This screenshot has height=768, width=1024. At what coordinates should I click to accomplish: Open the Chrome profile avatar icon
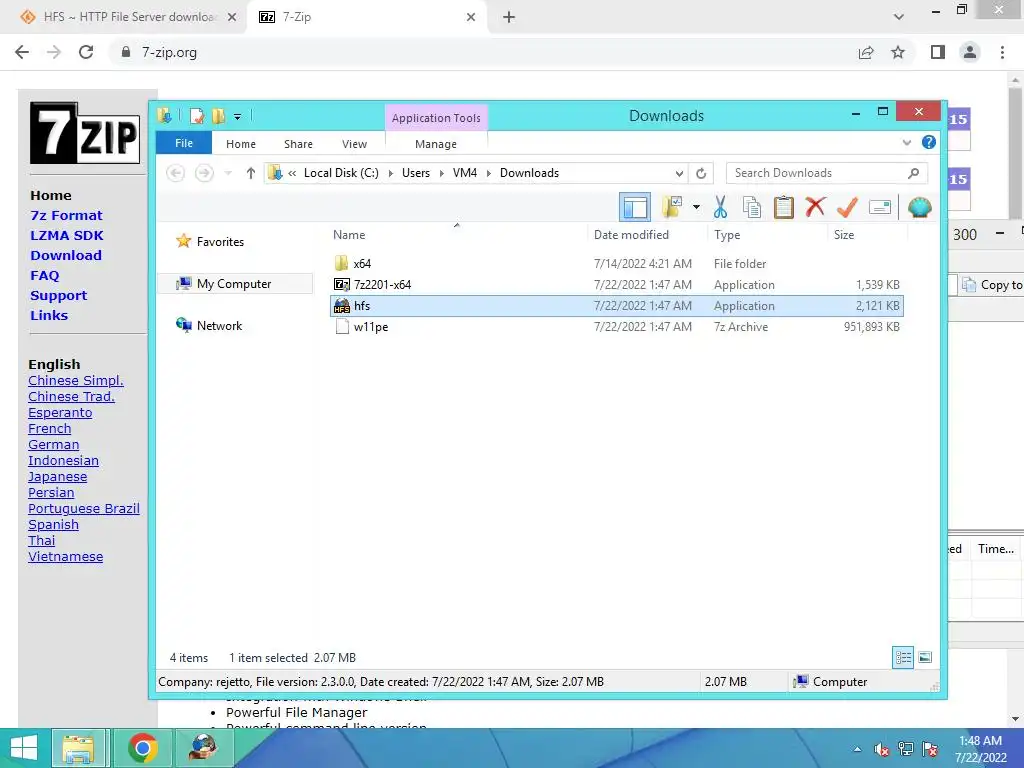[970, 52]
